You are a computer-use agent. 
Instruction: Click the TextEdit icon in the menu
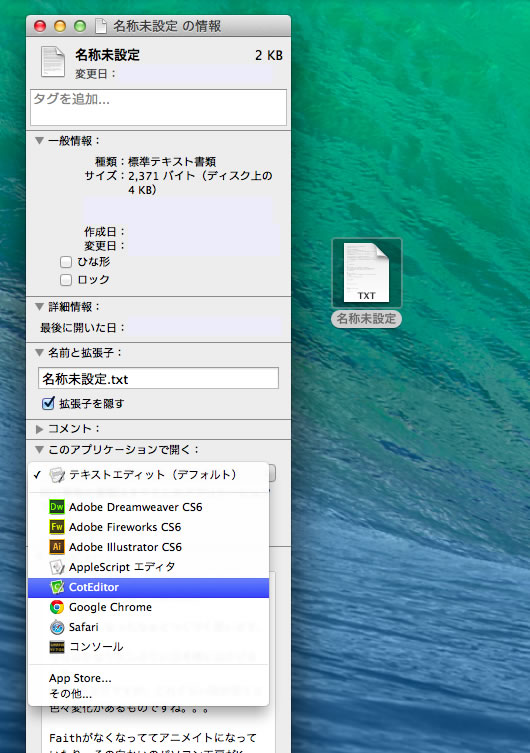57,475
